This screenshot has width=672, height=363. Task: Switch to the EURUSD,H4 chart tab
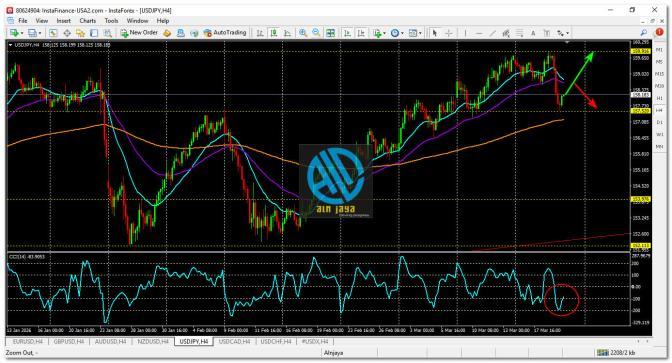point(28,342)
